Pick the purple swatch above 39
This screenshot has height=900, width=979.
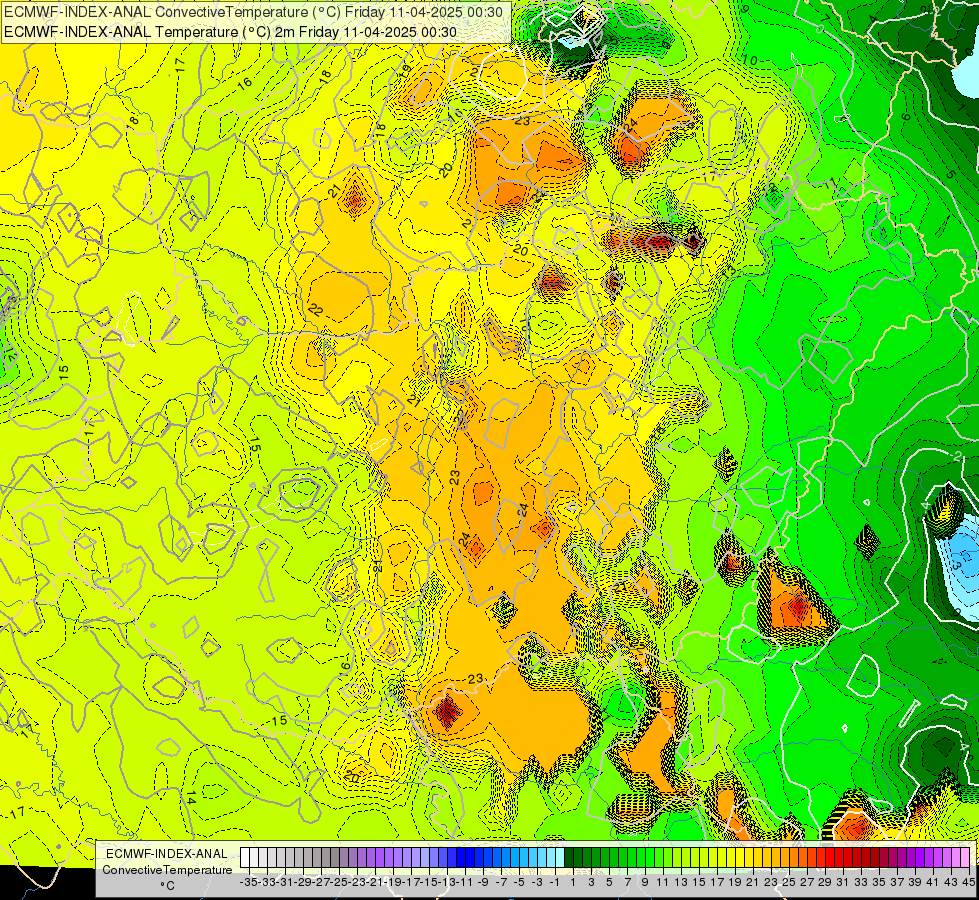coord(911,857)
